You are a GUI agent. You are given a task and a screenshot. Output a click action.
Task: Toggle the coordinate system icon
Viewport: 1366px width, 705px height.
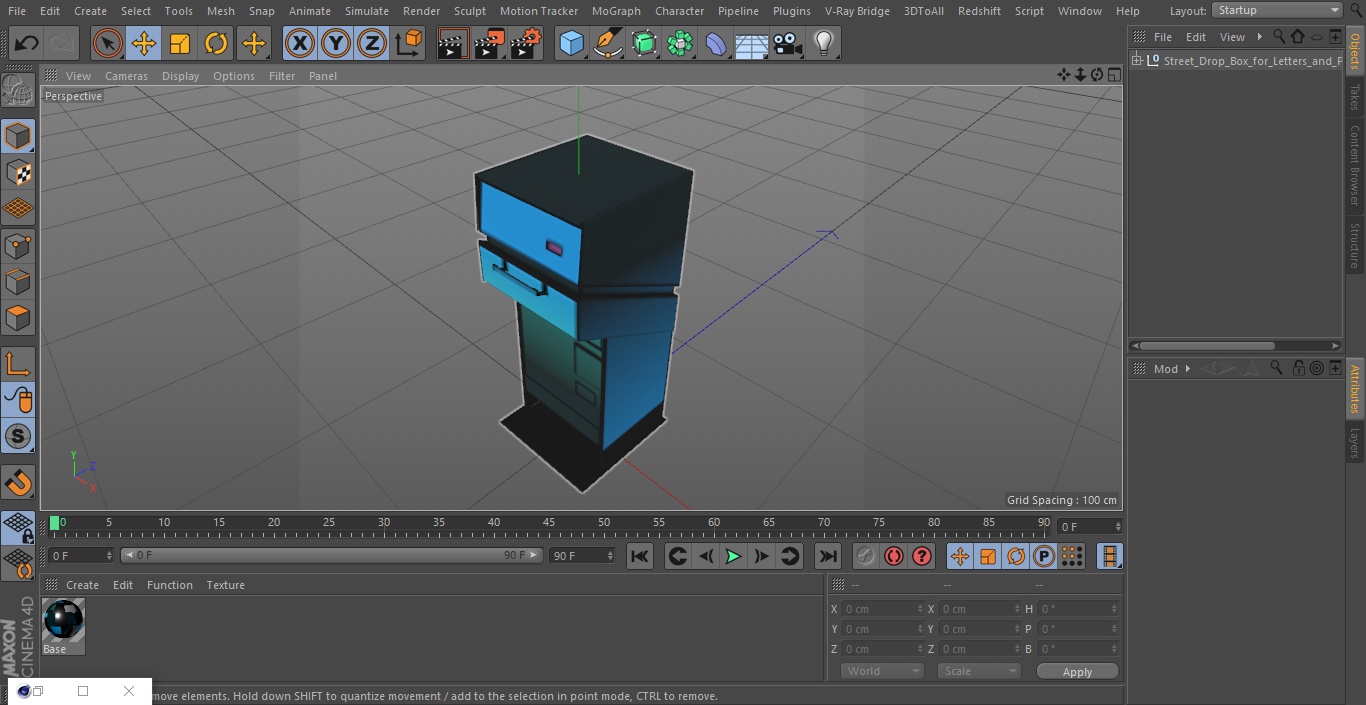[409, 43]
